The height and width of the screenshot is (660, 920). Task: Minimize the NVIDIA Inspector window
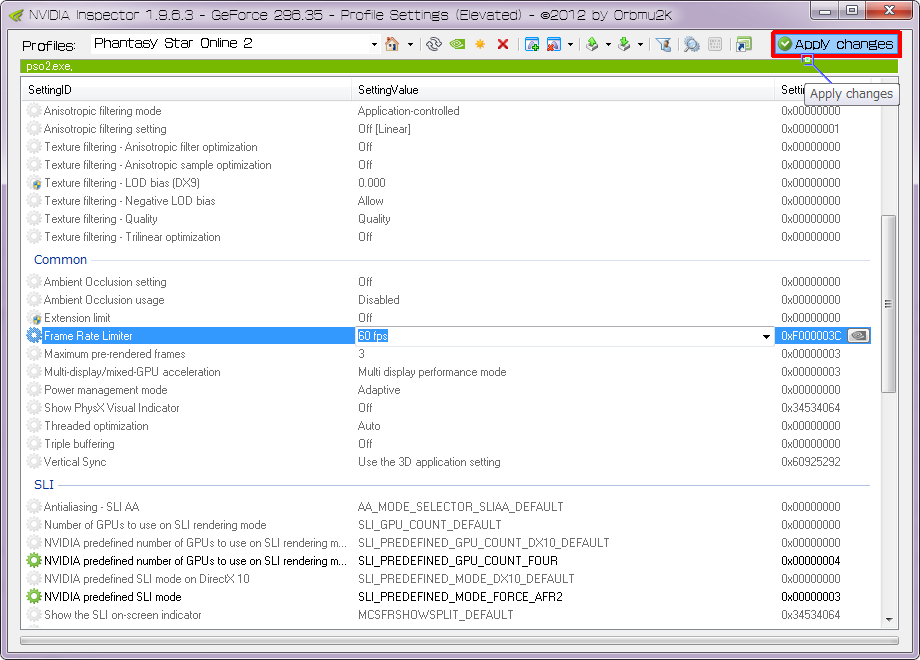point(824,10)
